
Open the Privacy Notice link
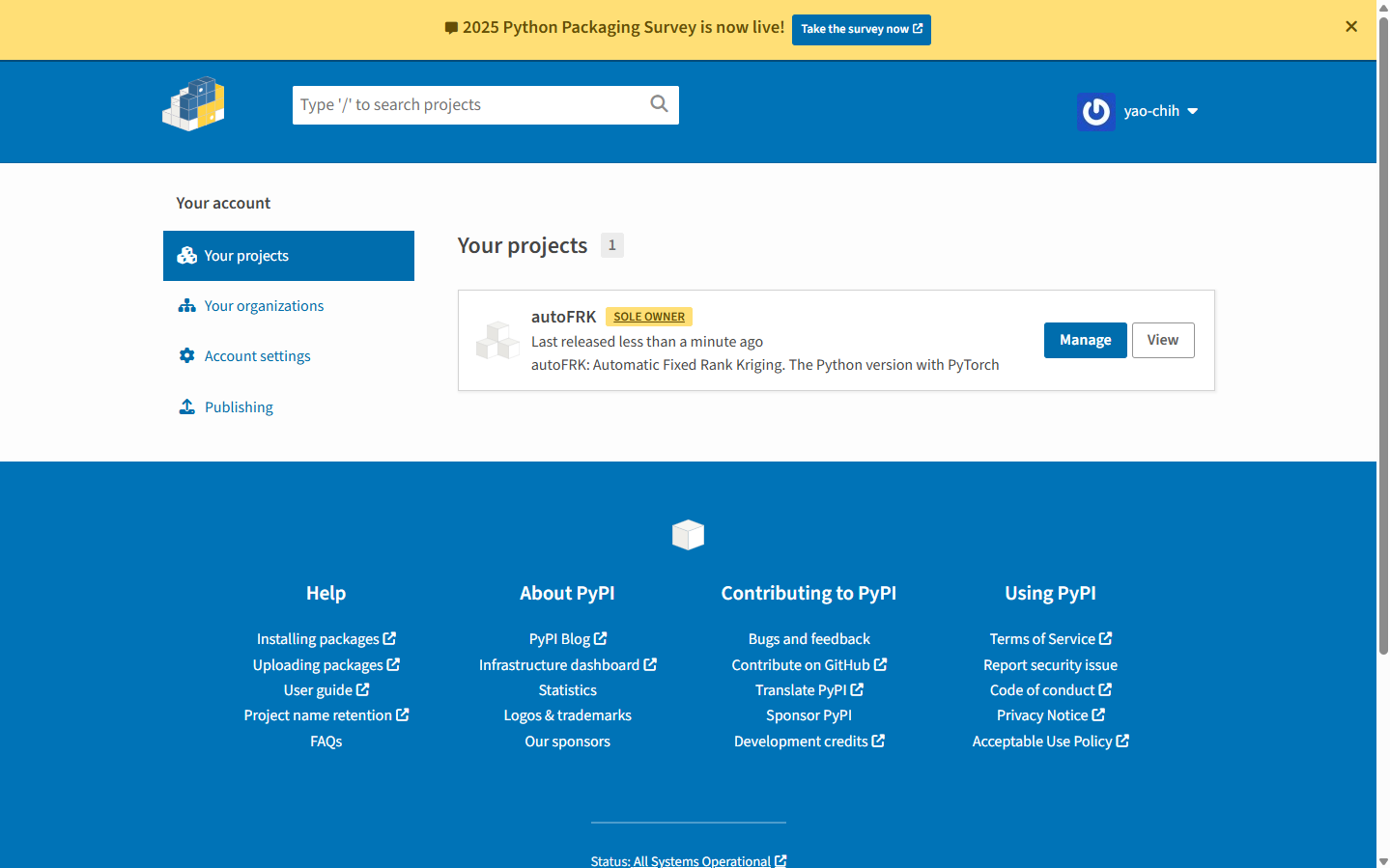coord(1051,715)
